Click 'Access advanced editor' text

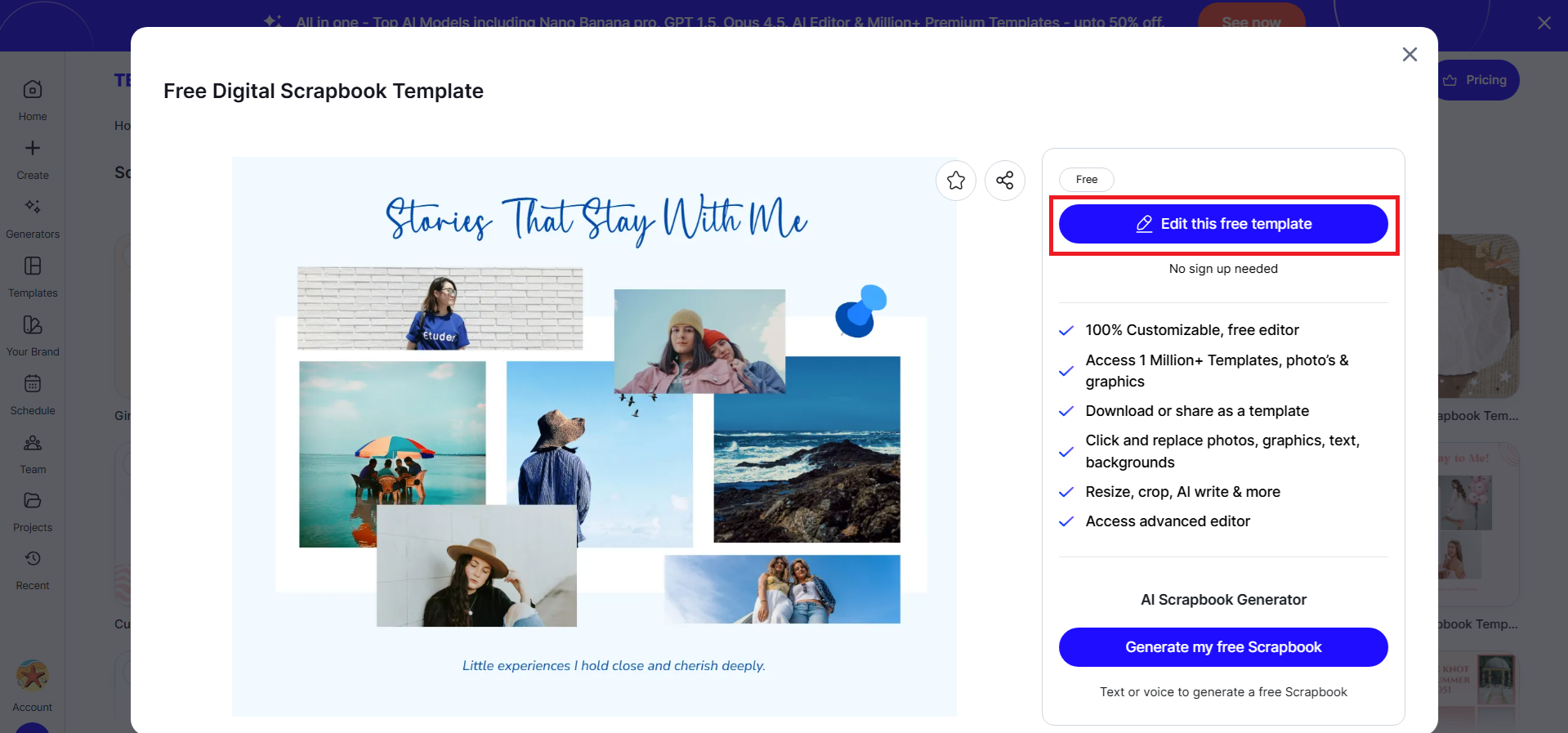coord(1168,521)
